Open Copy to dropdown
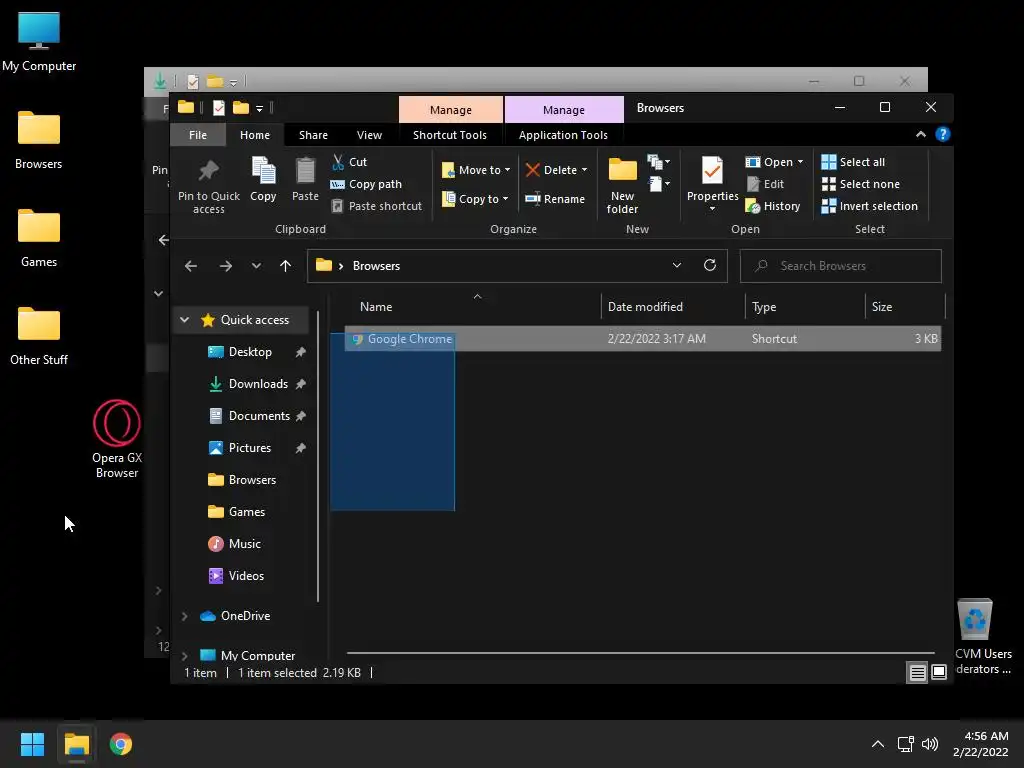The width and height of the screenshot is (1024, 768). click(474, 199)
